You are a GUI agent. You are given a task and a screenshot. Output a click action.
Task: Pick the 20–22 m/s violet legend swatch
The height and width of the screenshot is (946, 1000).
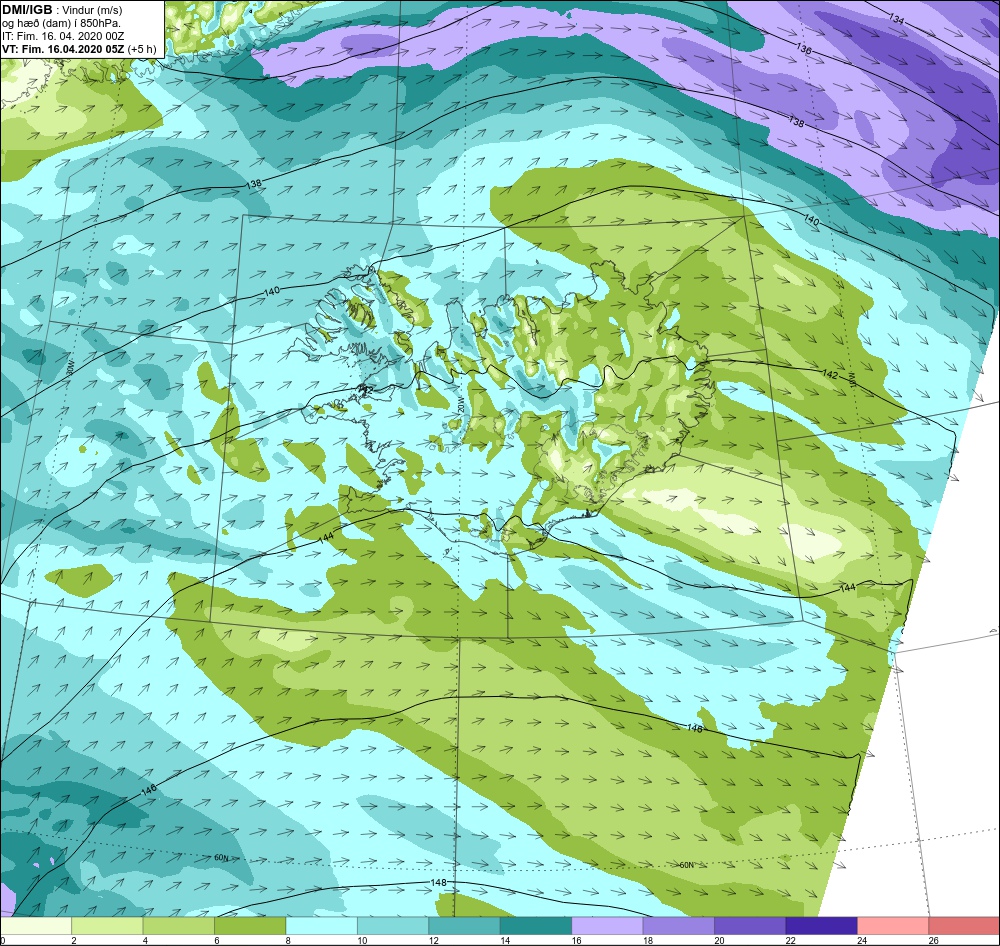[750, 925]
